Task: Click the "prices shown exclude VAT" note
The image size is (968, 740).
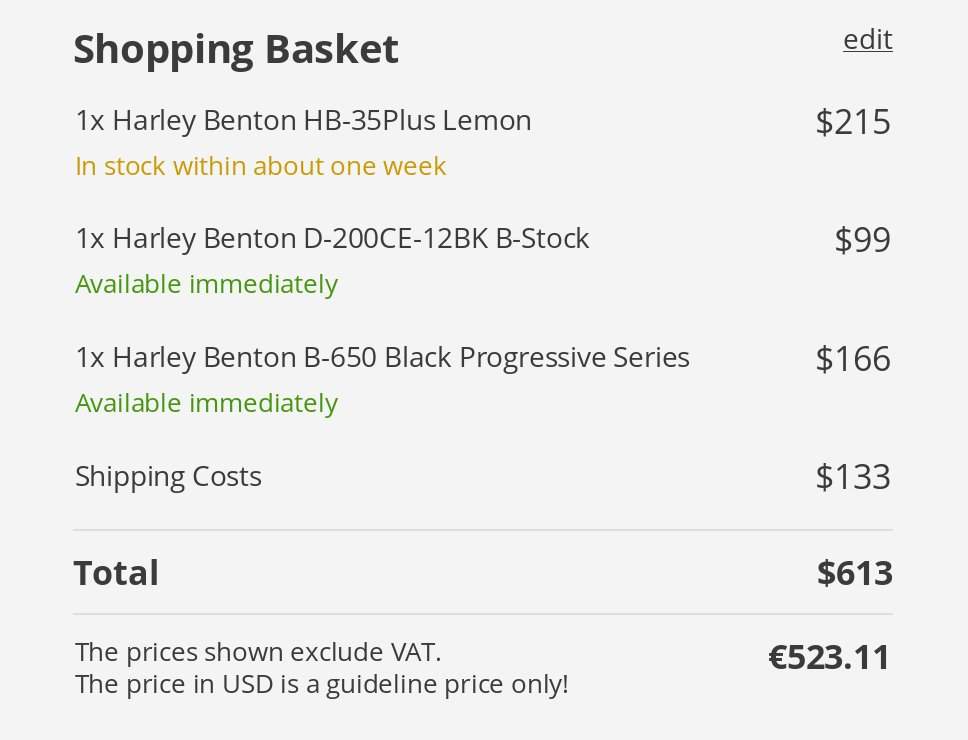Action: click(x=258, y=652)
